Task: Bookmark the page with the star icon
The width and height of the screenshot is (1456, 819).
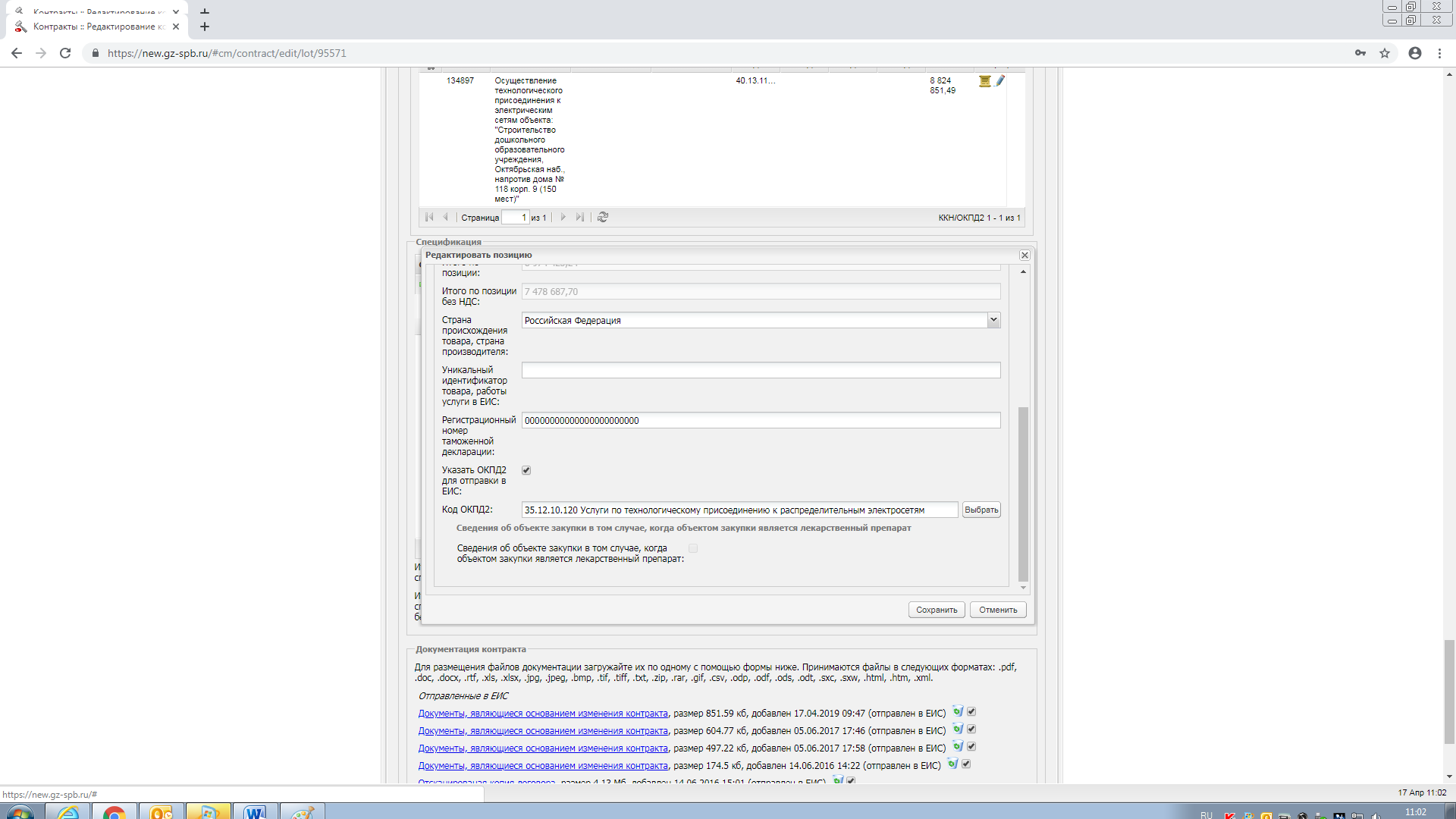Action: pyautogui.click(x=1385, y=53)
